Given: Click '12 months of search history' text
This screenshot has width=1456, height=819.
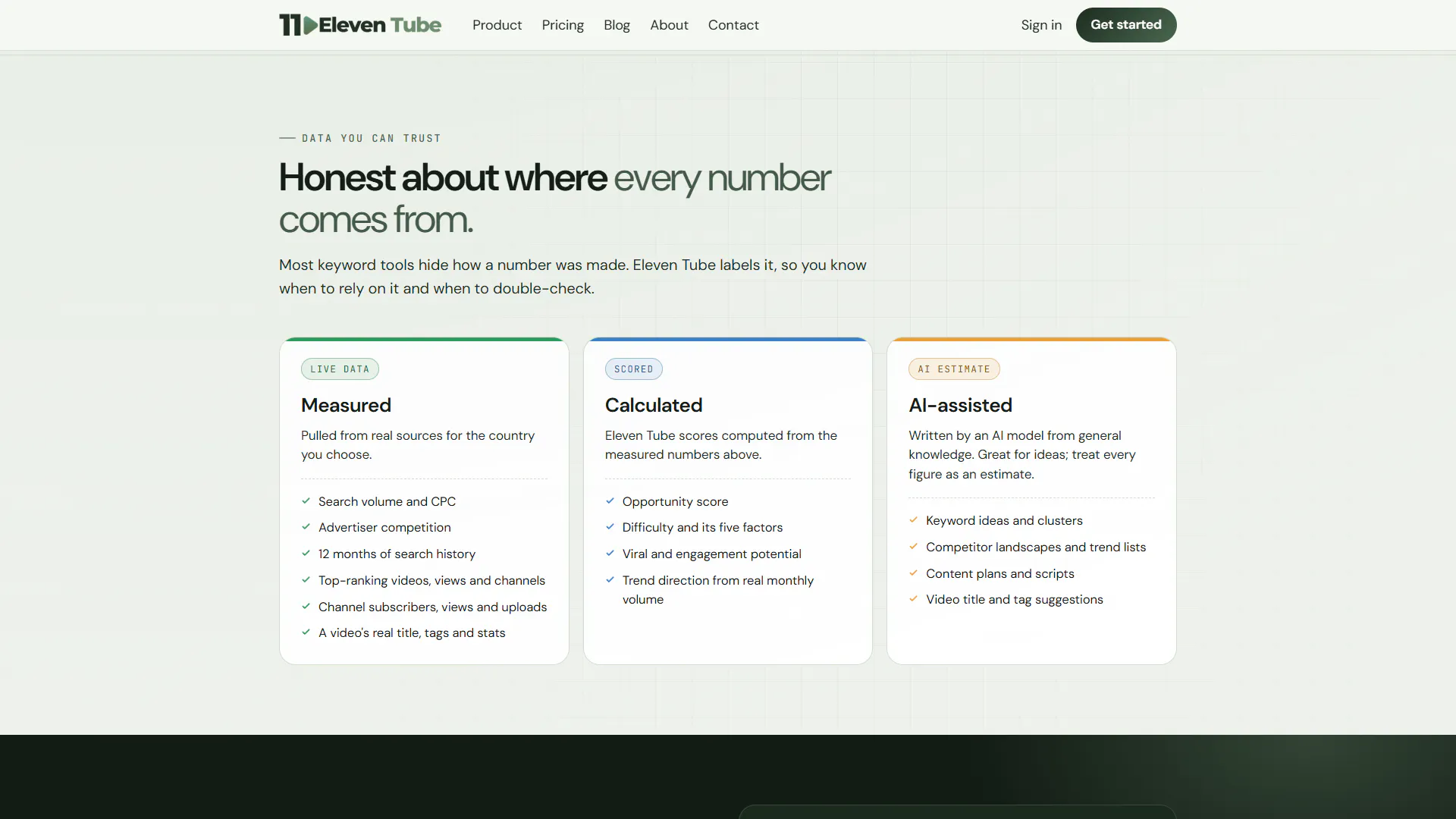Looking at the screenshot, I should [397, 554].
